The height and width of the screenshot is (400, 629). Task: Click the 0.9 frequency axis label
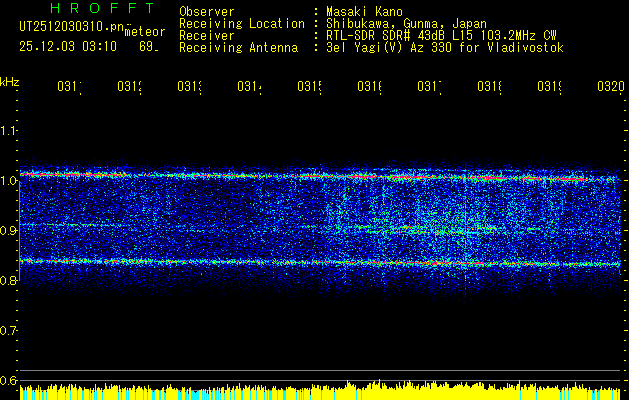pyautogui.click(x=8, y=231)
